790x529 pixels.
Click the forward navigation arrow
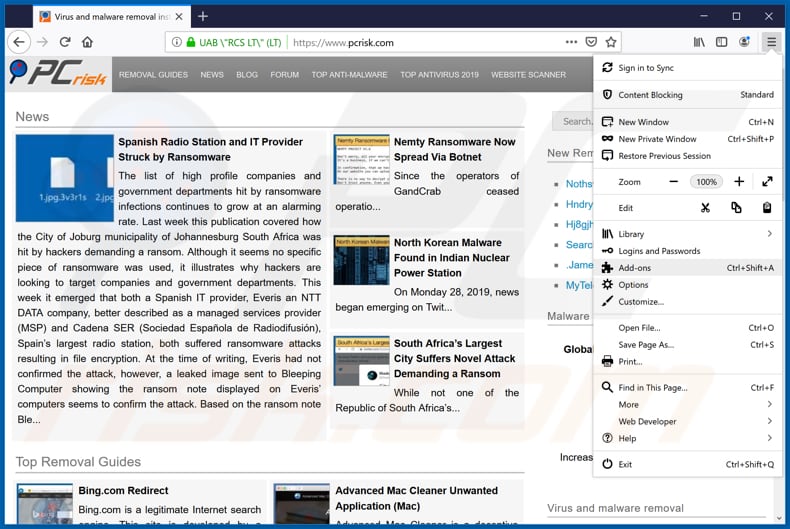coord(43,42)
